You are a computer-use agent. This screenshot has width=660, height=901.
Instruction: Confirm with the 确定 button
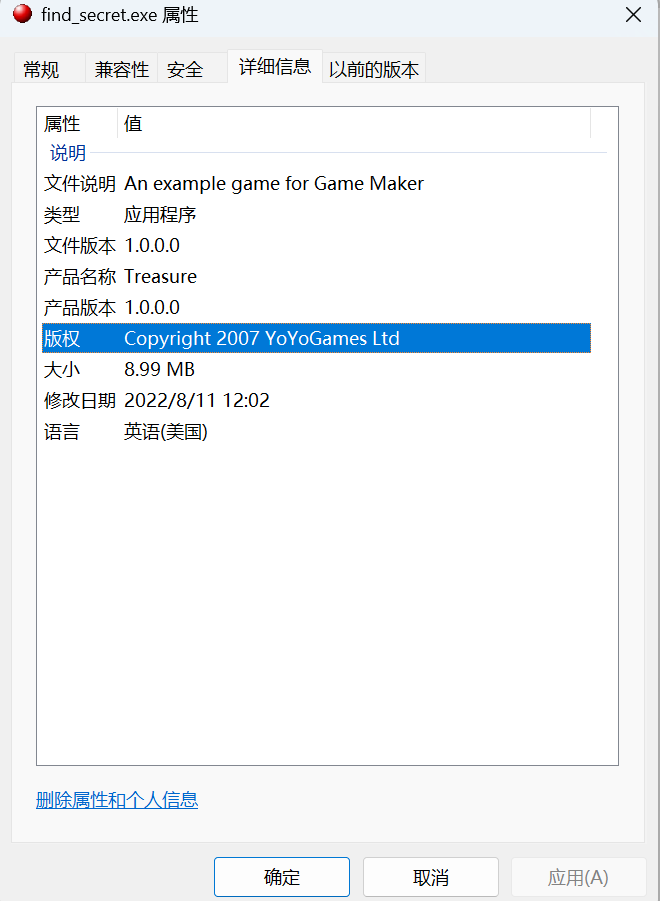[x=282, y=877]
